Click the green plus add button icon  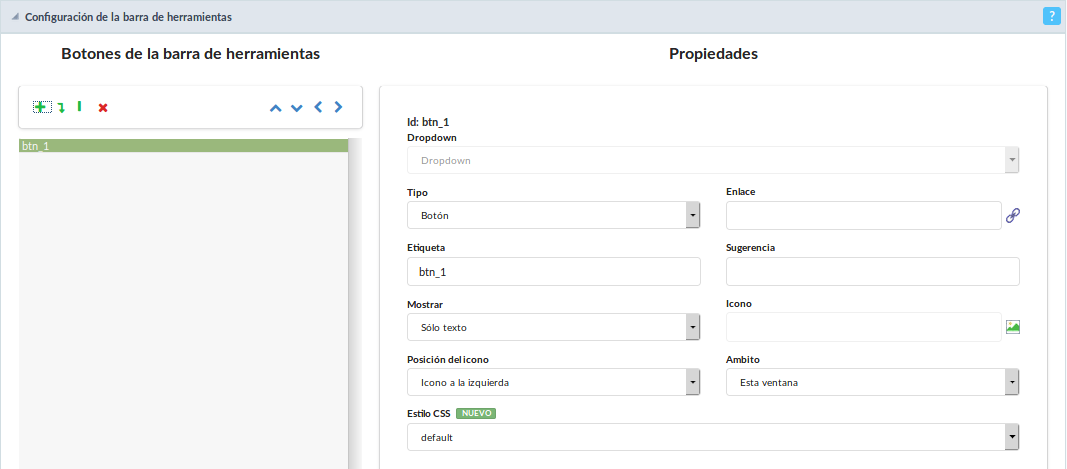(x=42, y=107)
